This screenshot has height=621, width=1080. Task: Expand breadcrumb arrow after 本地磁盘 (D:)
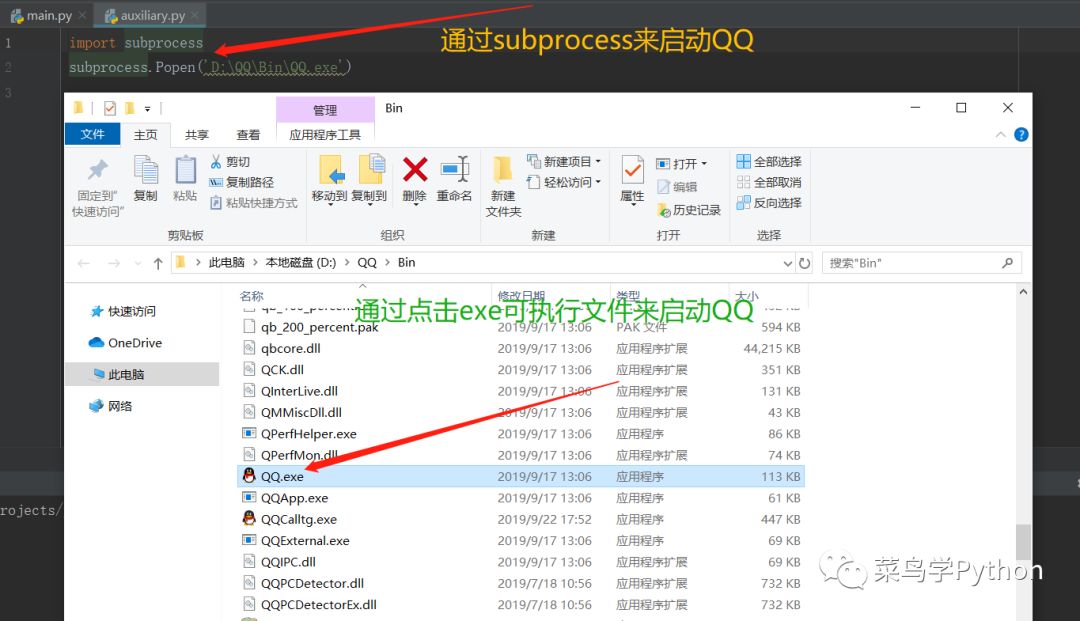click(346, 262)
